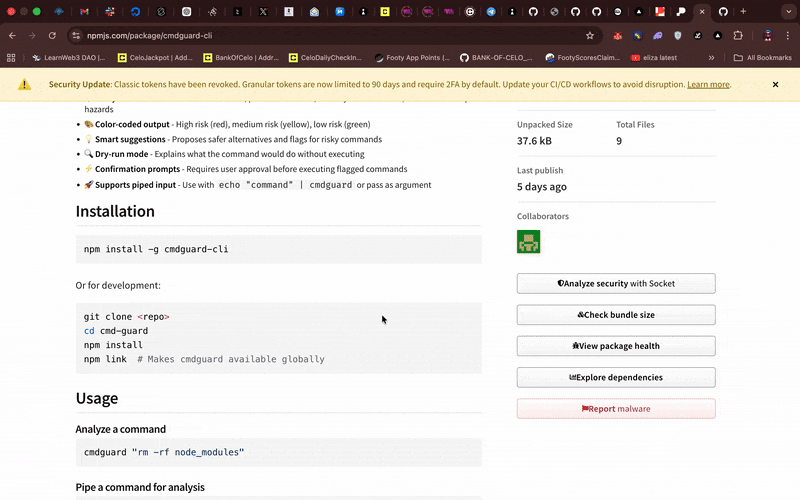The width and height of the screenshot is (800, 500).
Task: Open the Extensions puzzle menu
Action: tap(738, 35)
